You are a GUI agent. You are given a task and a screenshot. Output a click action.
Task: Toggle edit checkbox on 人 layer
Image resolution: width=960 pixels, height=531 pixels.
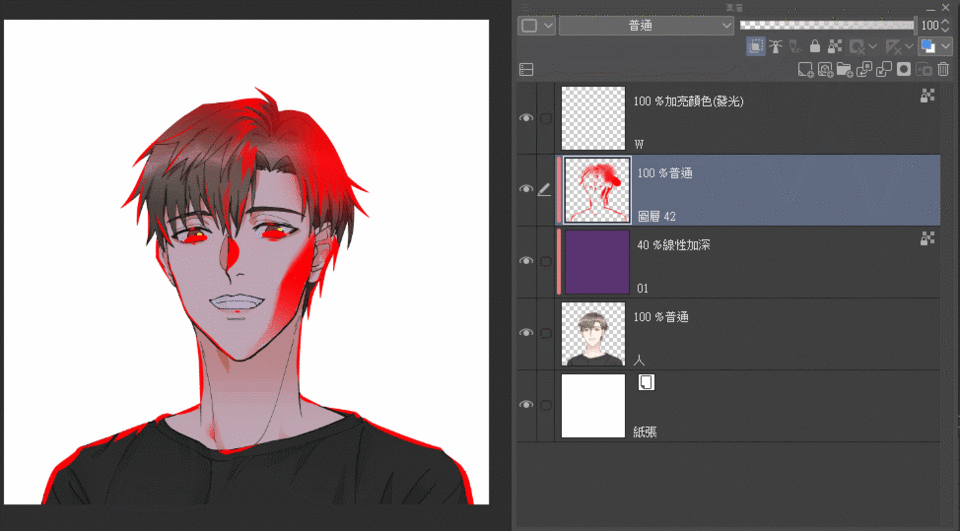pos(546,333)
